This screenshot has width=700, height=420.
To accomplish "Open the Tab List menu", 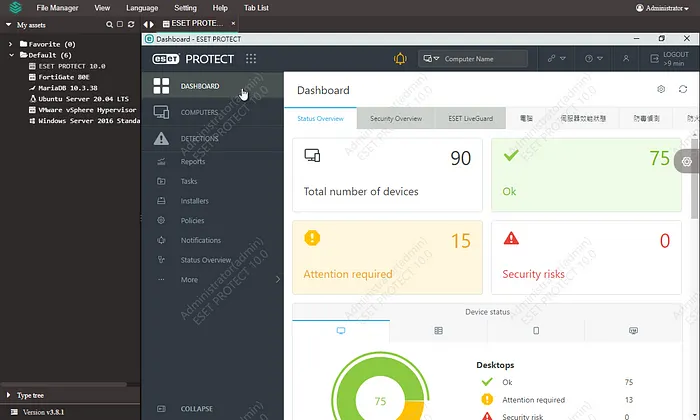I will point(256,8).
